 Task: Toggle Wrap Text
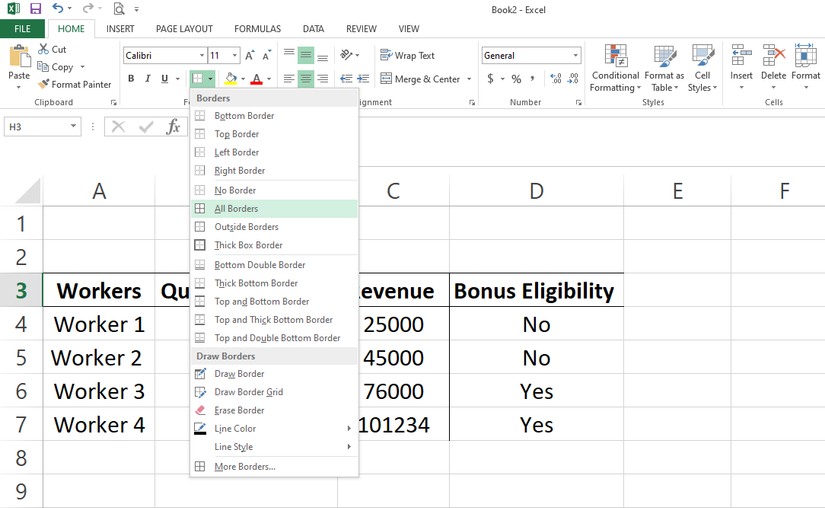coord(407,55)
